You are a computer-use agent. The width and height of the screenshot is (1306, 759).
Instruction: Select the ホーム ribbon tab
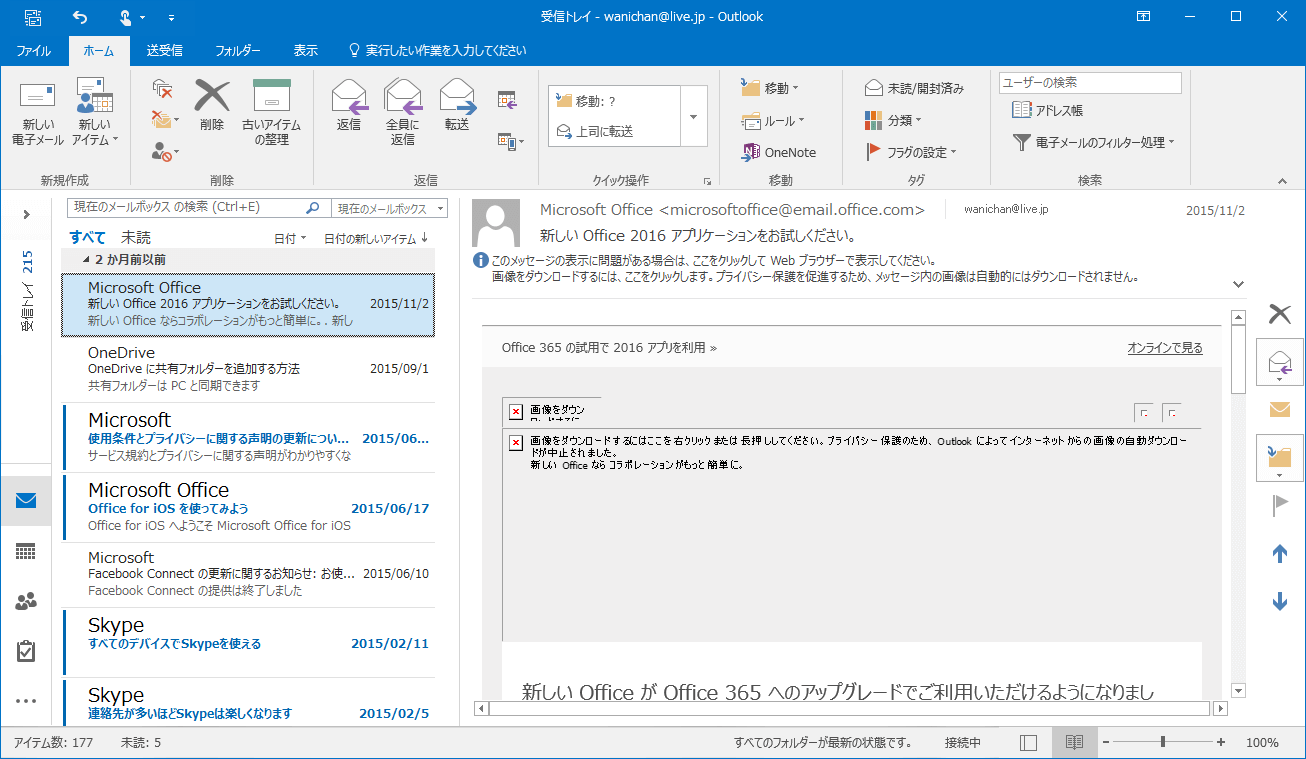tap(99, 50)
